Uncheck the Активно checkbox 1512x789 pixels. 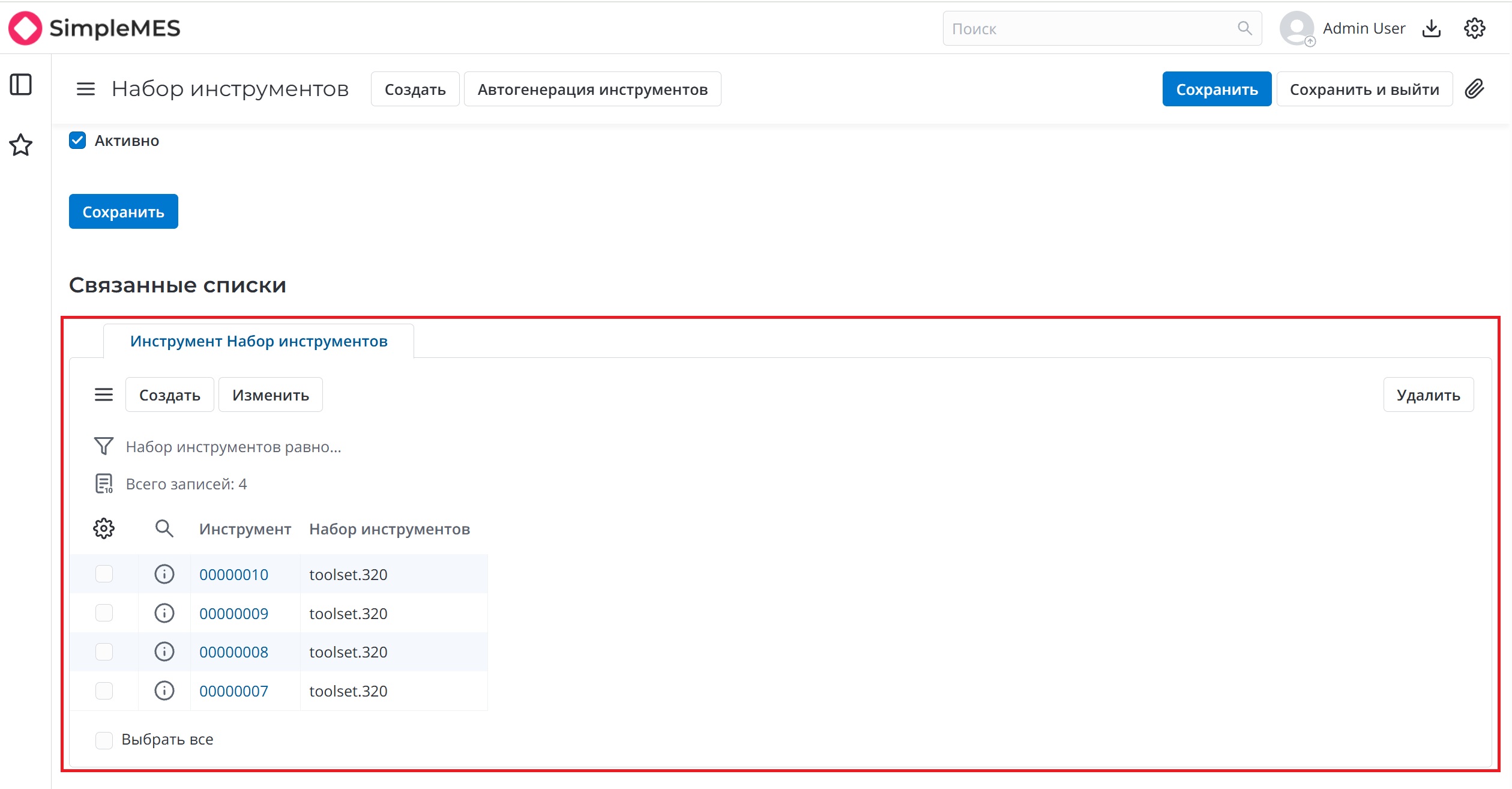[77, 141]
